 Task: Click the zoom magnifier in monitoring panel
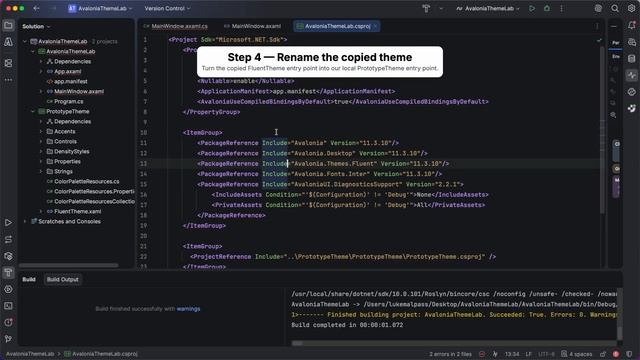[x=613, y=115]
